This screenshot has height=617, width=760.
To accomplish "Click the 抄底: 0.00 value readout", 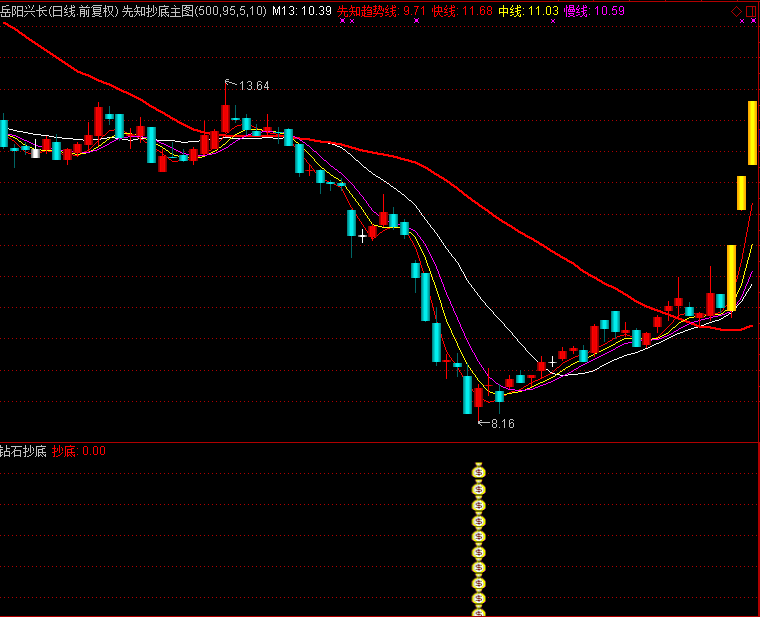I will point(79,451).
